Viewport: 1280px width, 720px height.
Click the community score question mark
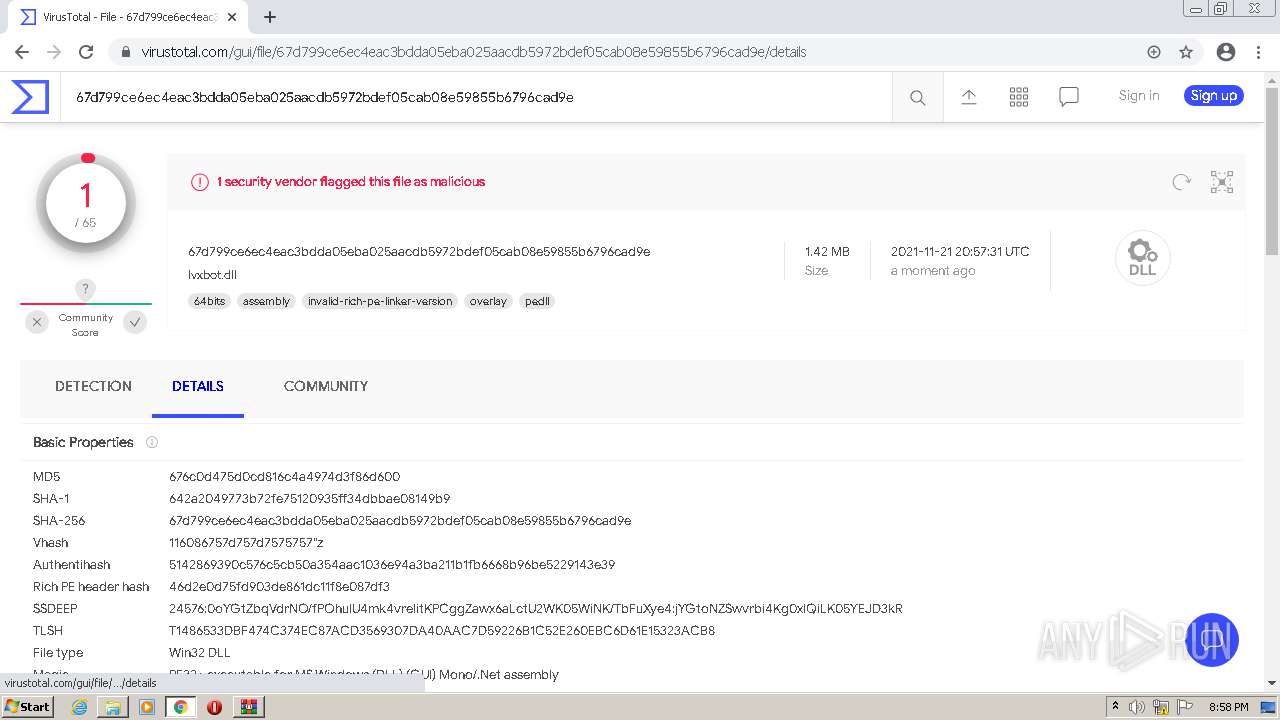[x=86, y=289]
